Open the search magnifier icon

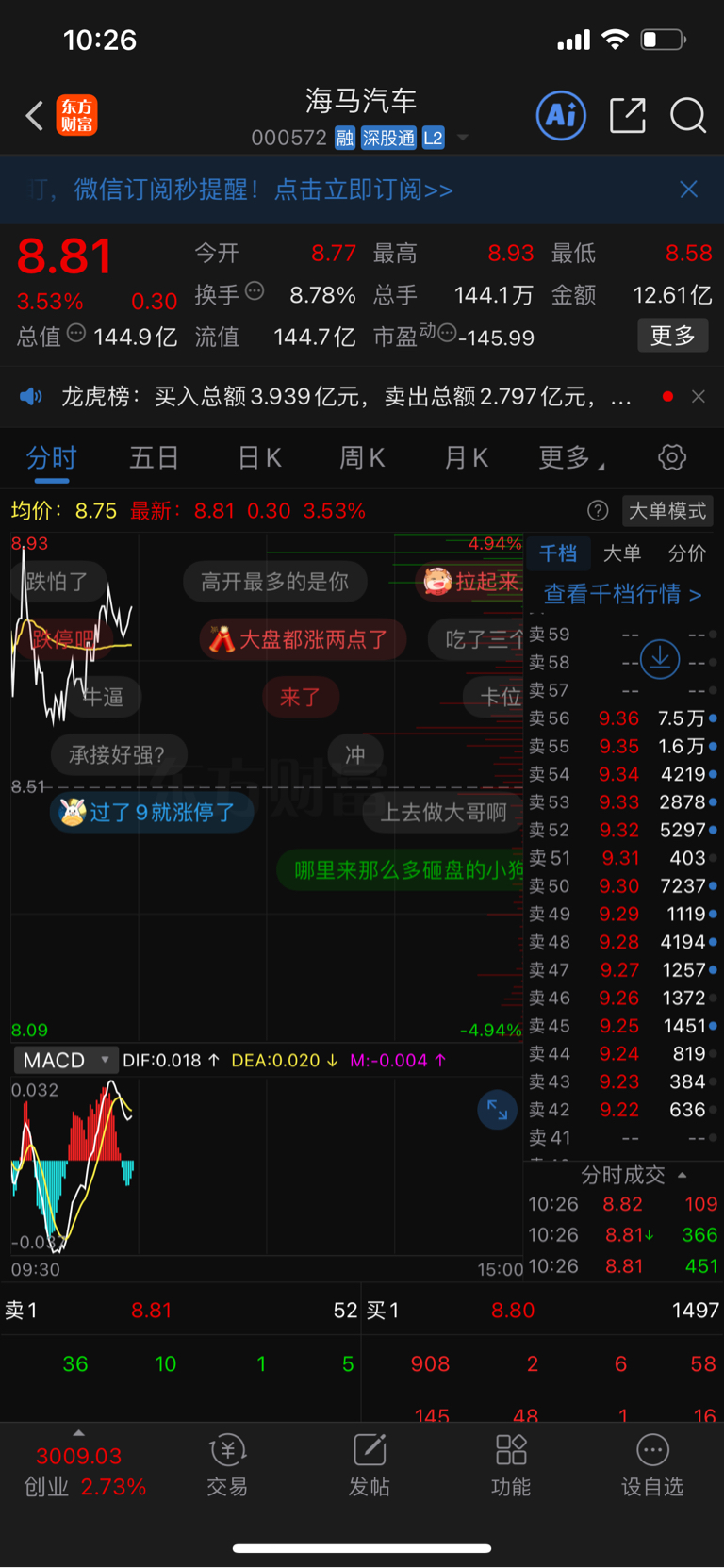pyautogui.click(x=688, y=116)
